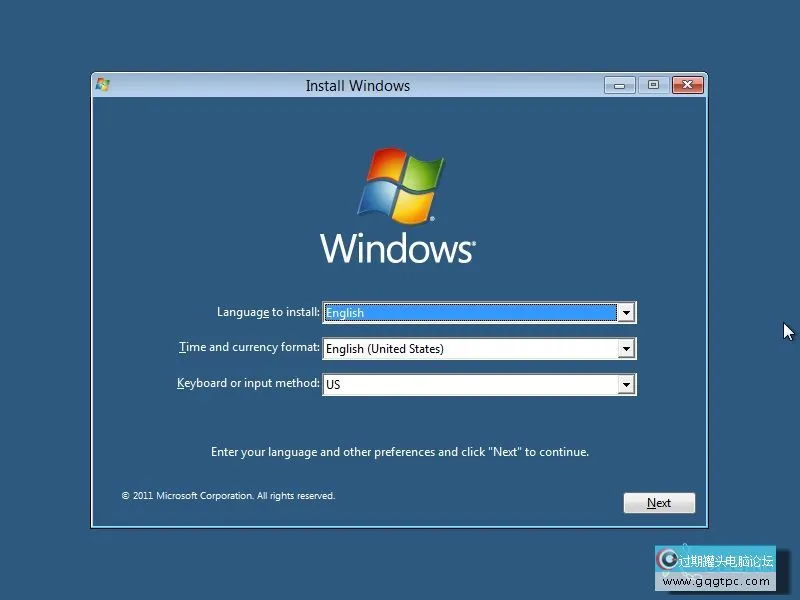Close the Install Windows dialog
Viewport: 800px width, 600px height.
tap(687, 86)
